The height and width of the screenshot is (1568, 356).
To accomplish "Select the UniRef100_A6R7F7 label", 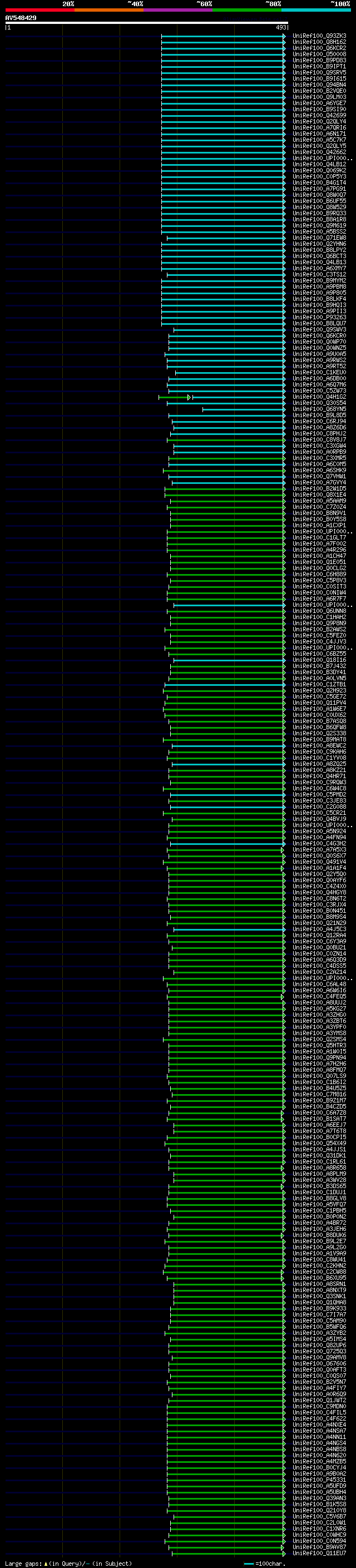I will pyautogui.click(x=319, y=599).
